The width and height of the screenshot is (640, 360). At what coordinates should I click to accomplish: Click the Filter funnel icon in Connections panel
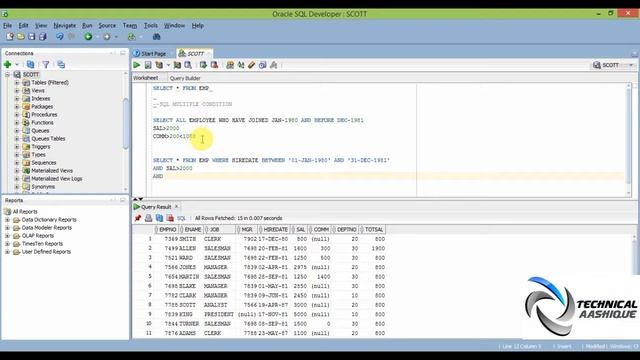(46, 64)
